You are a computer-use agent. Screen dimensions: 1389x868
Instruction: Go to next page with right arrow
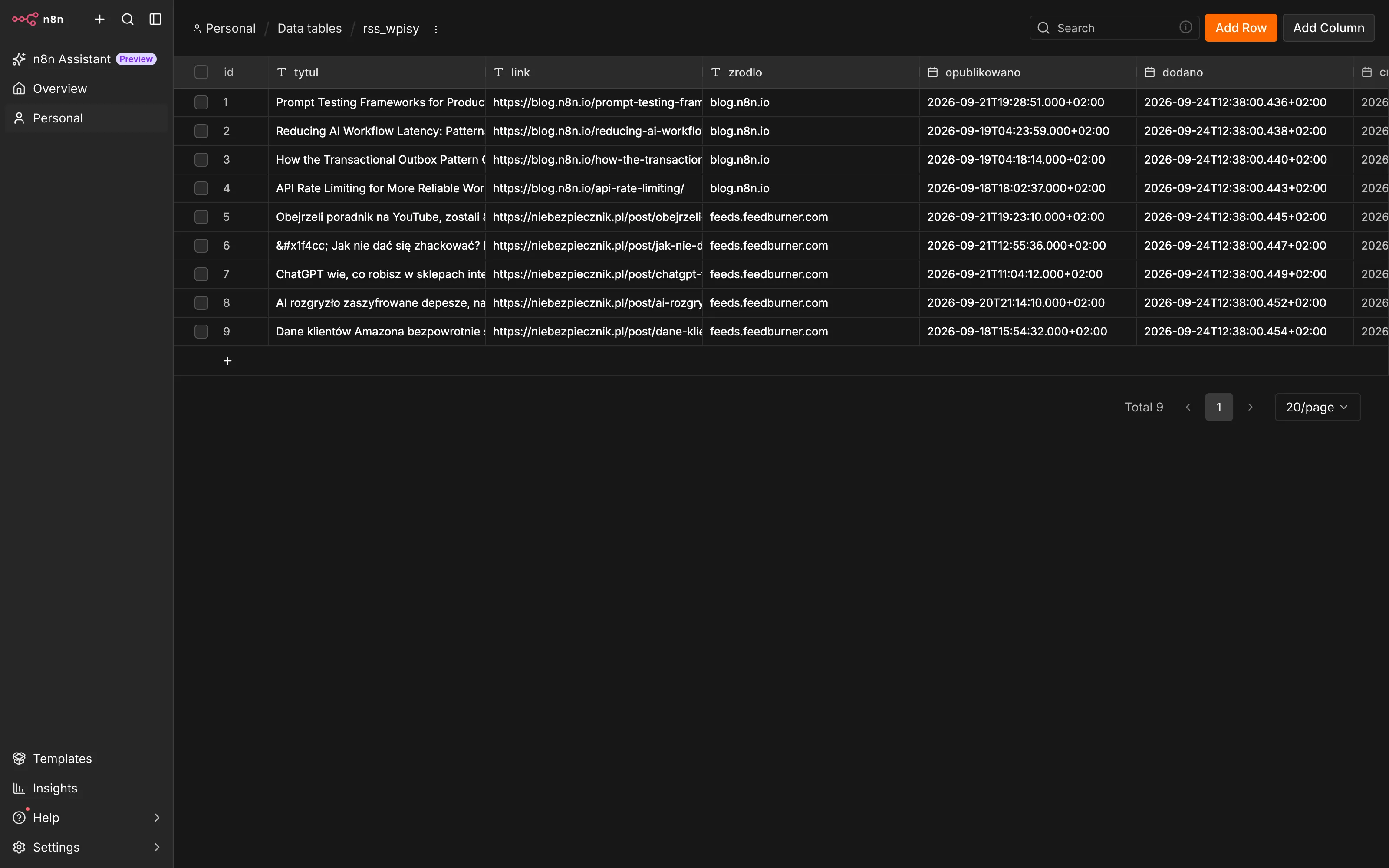[1250, 407]
